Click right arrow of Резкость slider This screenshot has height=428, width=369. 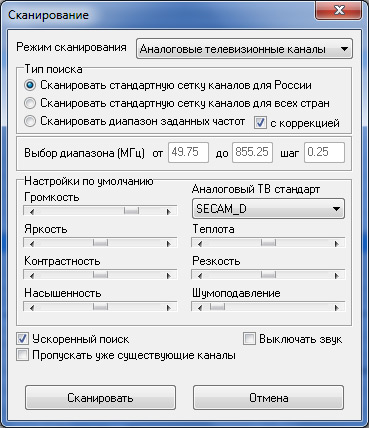tap(337, 276)
